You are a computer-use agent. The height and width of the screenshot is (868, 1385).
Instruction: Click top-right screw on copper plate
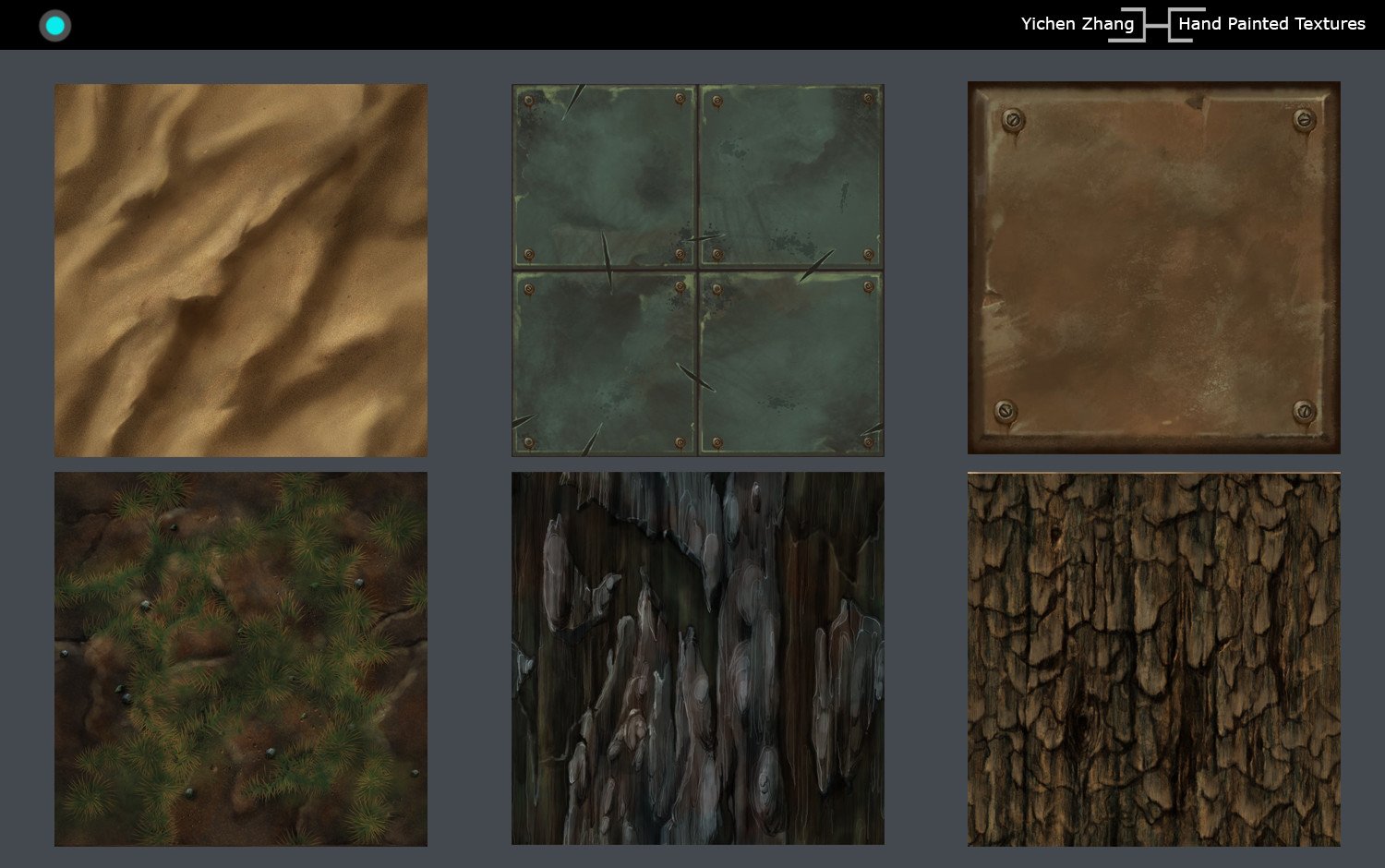click(x=1304, y=119)
